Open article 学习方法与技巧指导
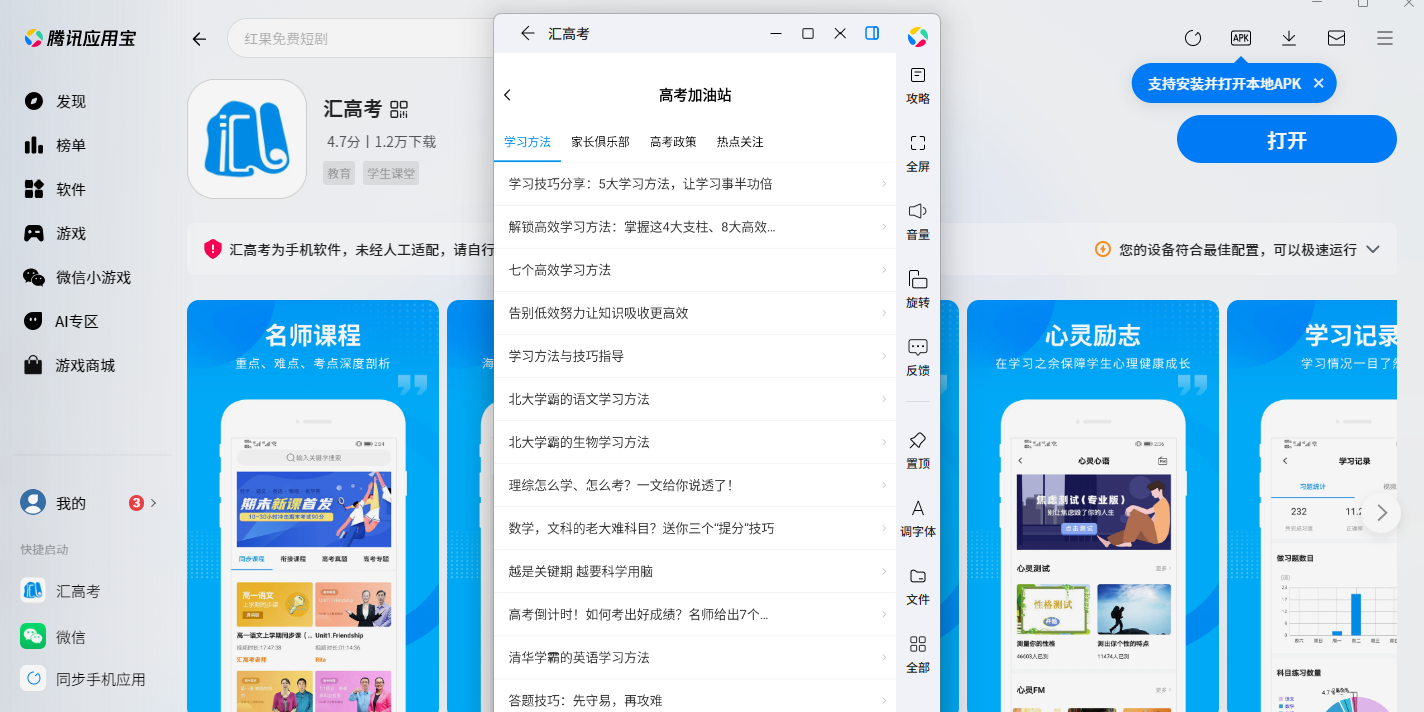Viewport: 1424px width, 712px height. click(695, 356)
